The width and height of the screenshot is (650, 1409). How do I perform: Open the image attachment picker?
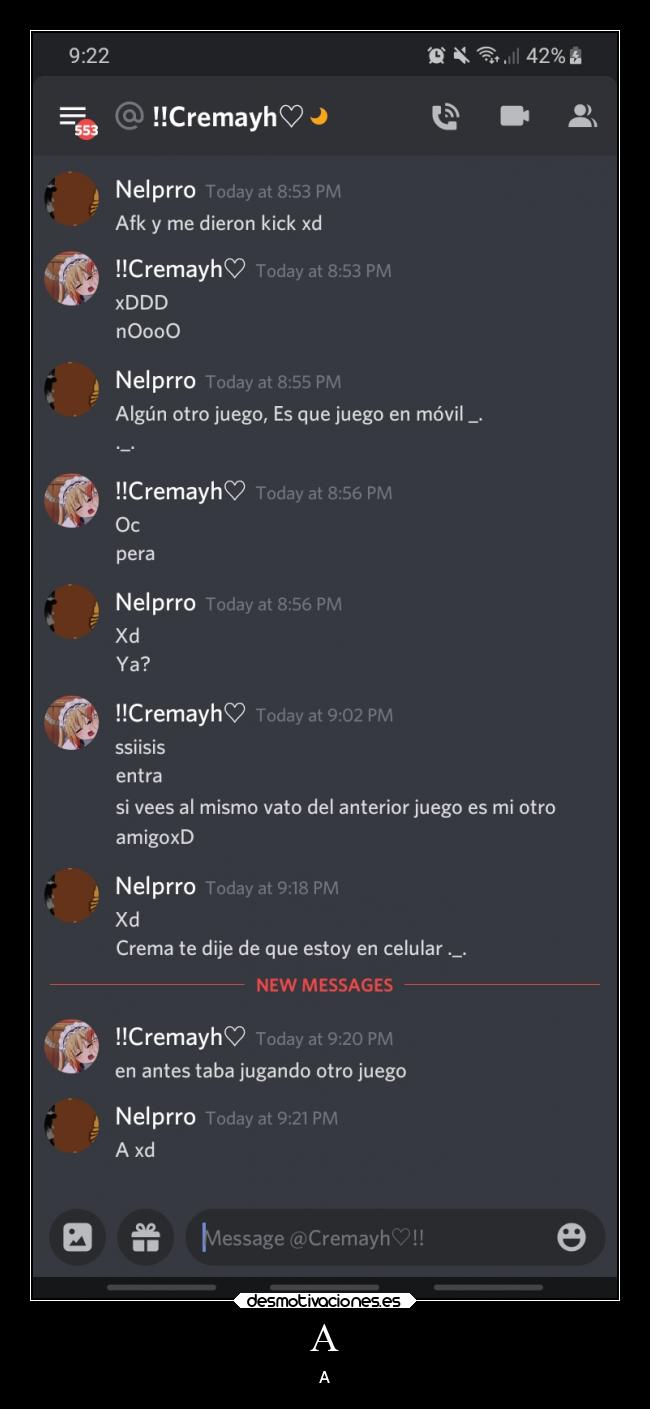point(77,1238)
